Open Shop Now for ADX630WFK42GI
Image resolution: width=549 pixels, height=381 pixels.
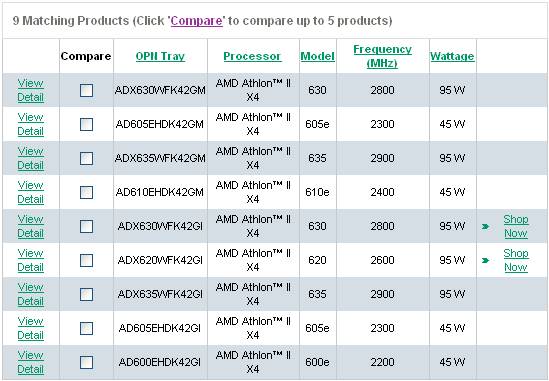(x=516, y=226)
